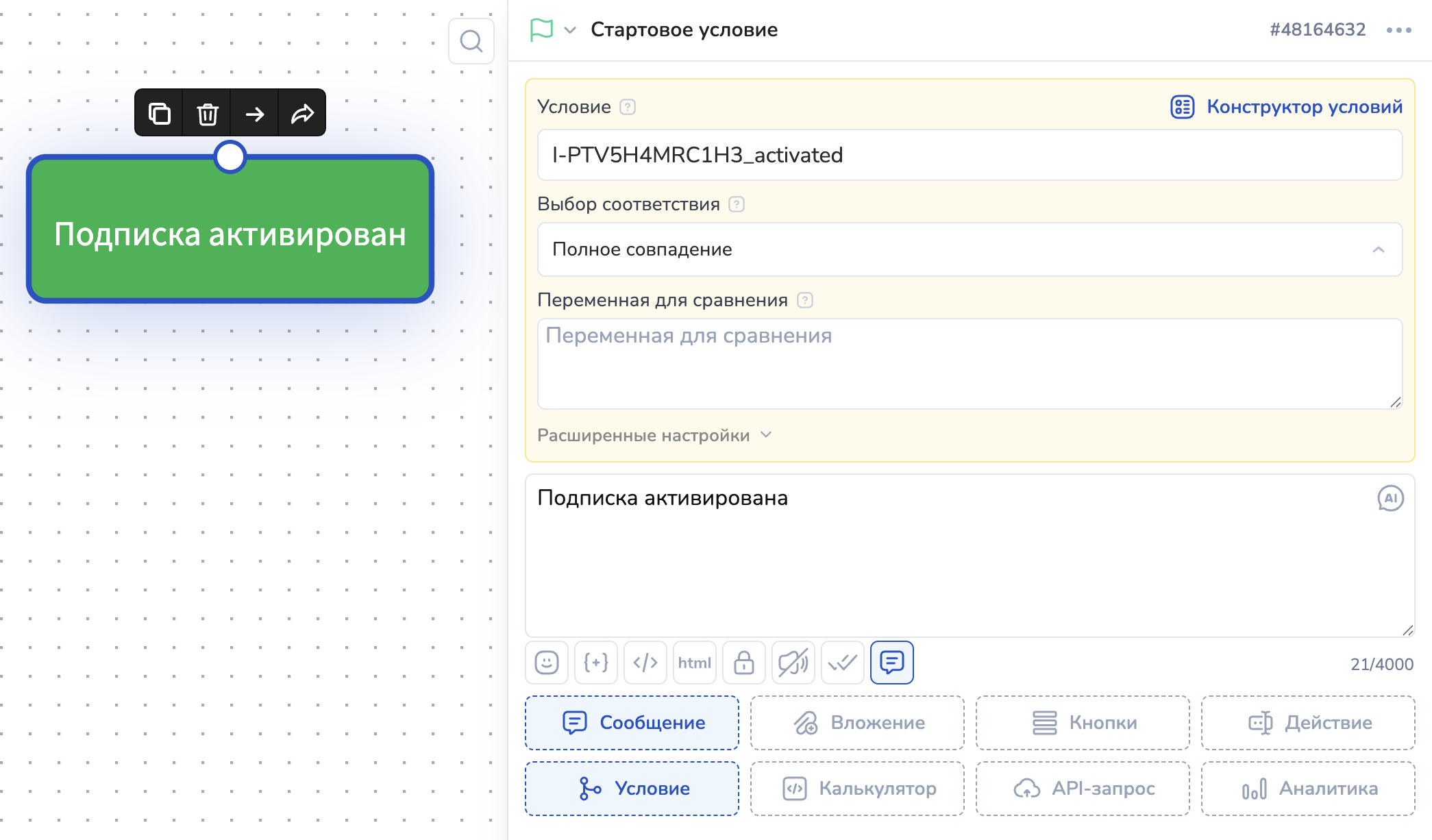Insert variable with curly braces icon
The height and width of the screenshot is (840, 1432).
click(x=595, y=663)
